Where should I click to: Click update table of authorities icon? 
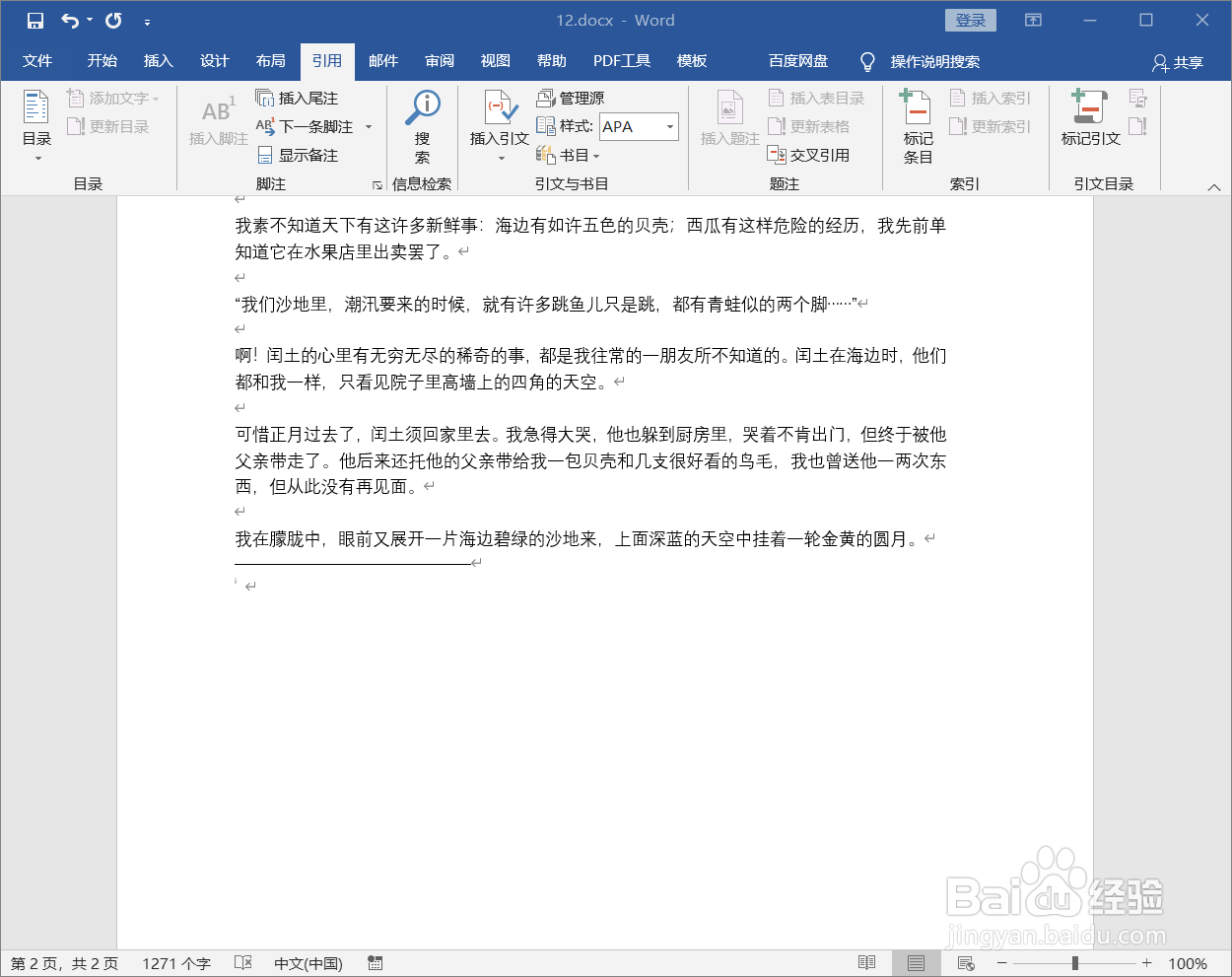click(1138, 126)
